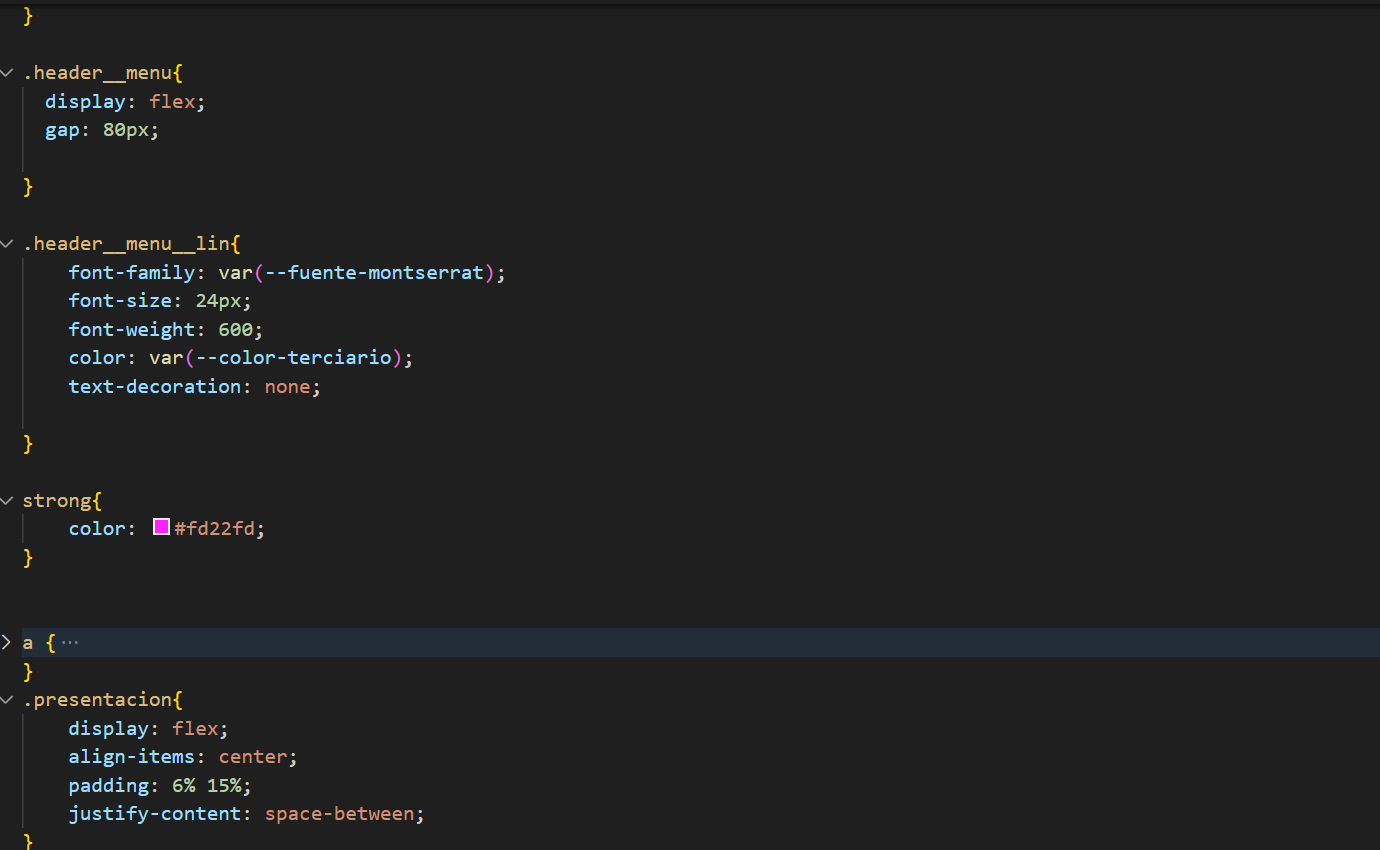Click the 'font-weight' property name

[x=132, y=330]
